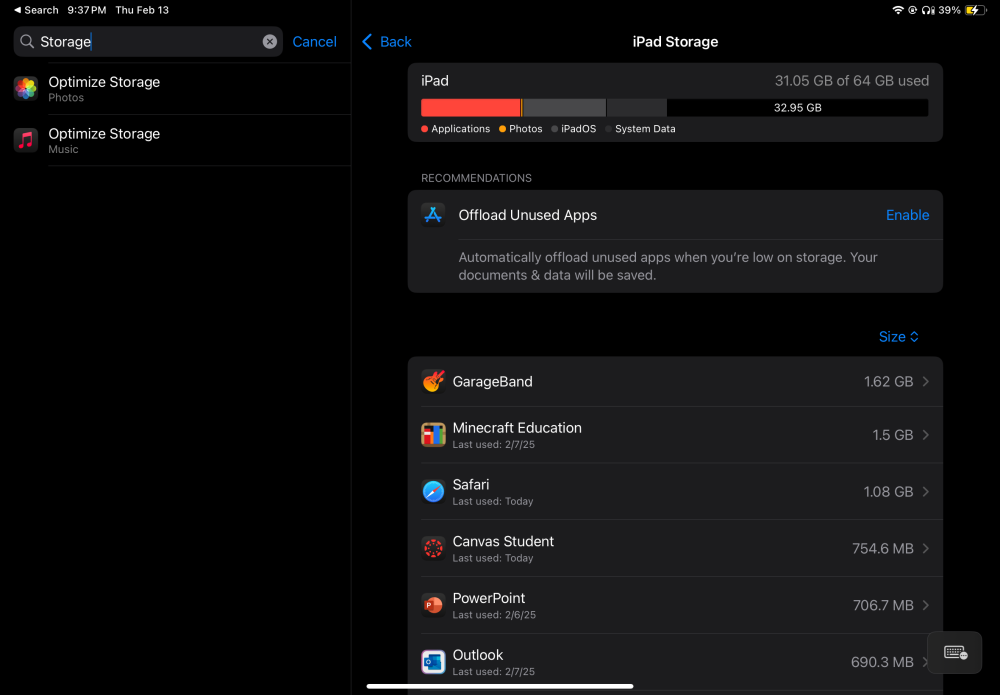Click the red Applications segment of storage bar
The height and width of the screenshot is (695, 1000).
point(470,108)
